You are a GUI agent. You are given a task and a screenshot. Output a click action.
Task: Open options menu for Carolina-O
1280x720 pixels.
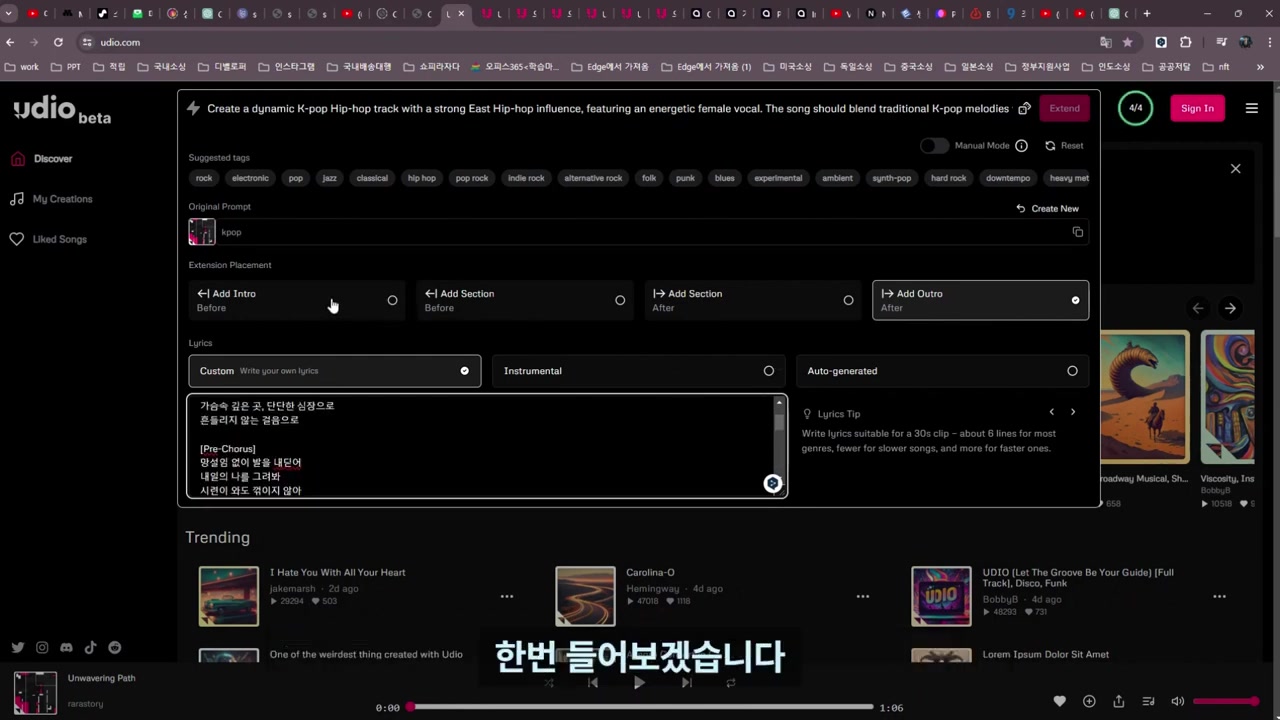point(863,597)
